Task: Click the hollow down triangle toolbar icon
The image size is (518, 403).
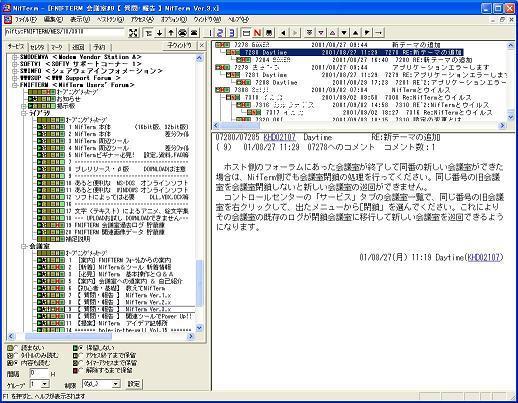Action: point(321,33)
